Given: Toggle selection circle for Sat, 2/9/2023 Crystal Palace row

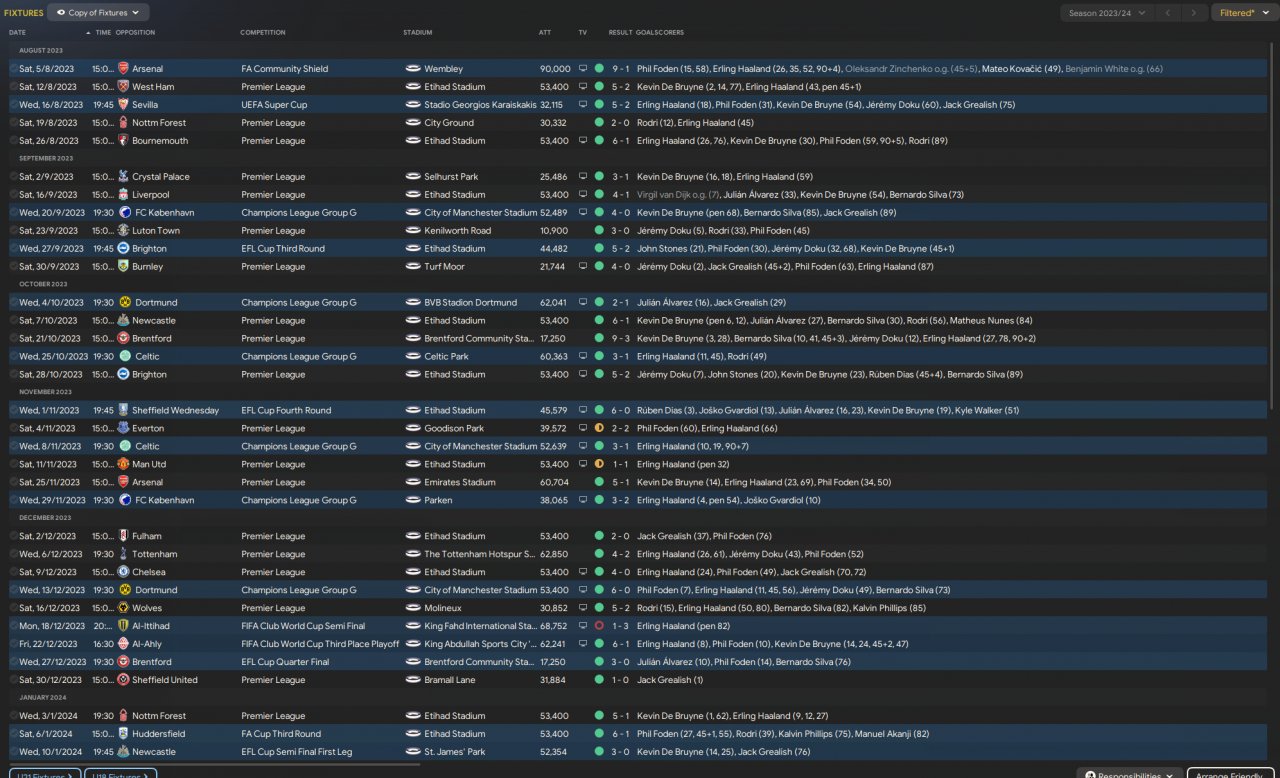Looking at the screenshot, I should tap(14, 177).
